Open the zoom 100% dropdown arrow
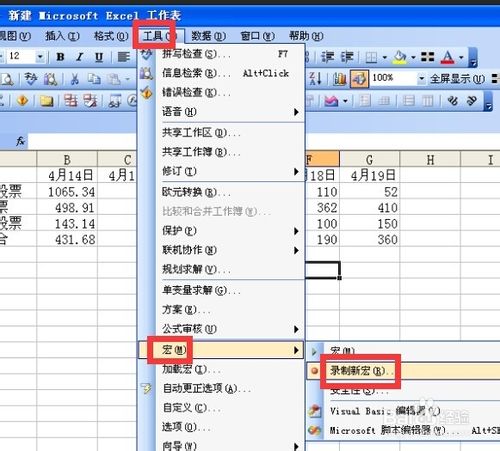Image resolution: width=500 pixels, height=451 pixels. click(422, 79)
